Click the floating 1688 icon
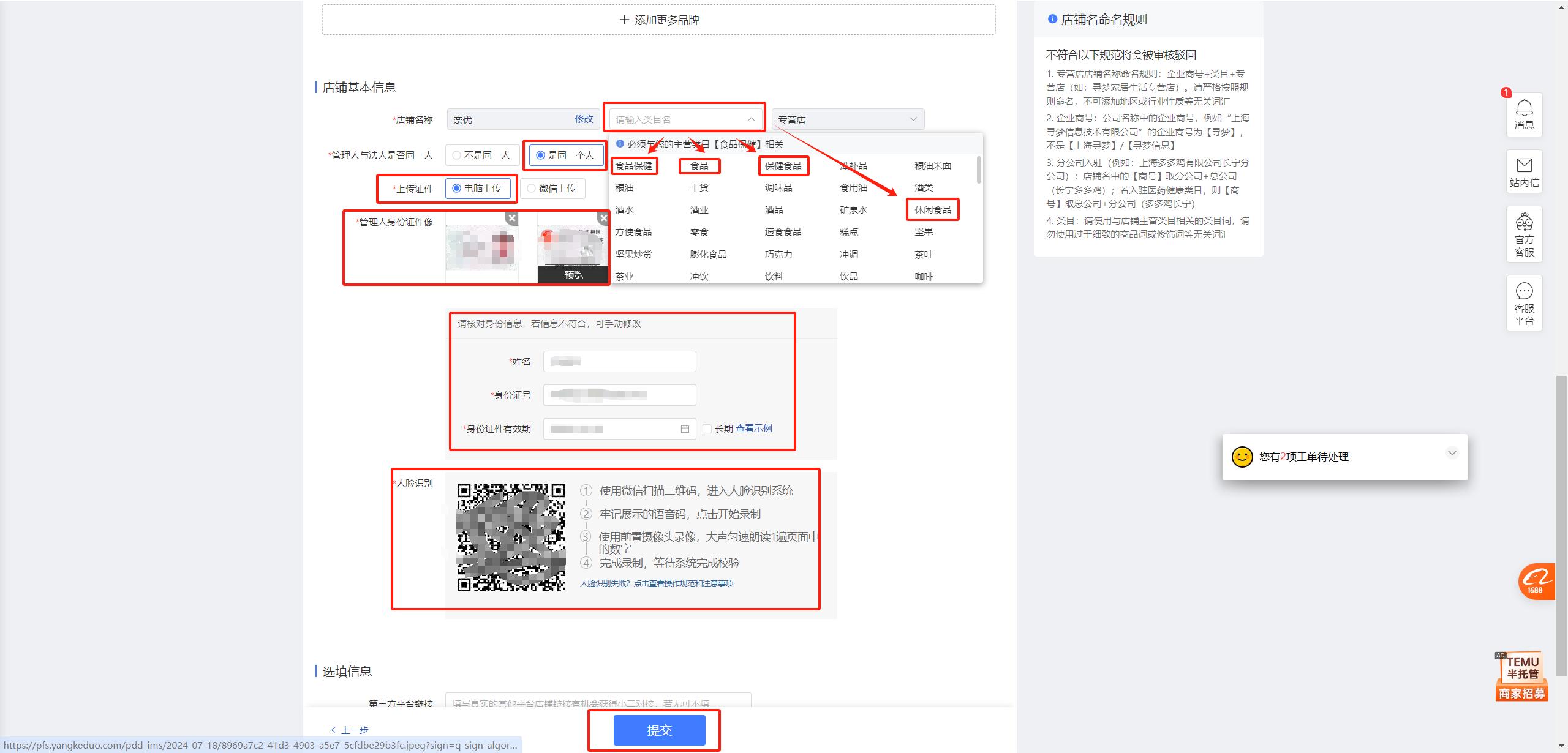This screenshot has width=1568, height=753. tap(1536, 582)
